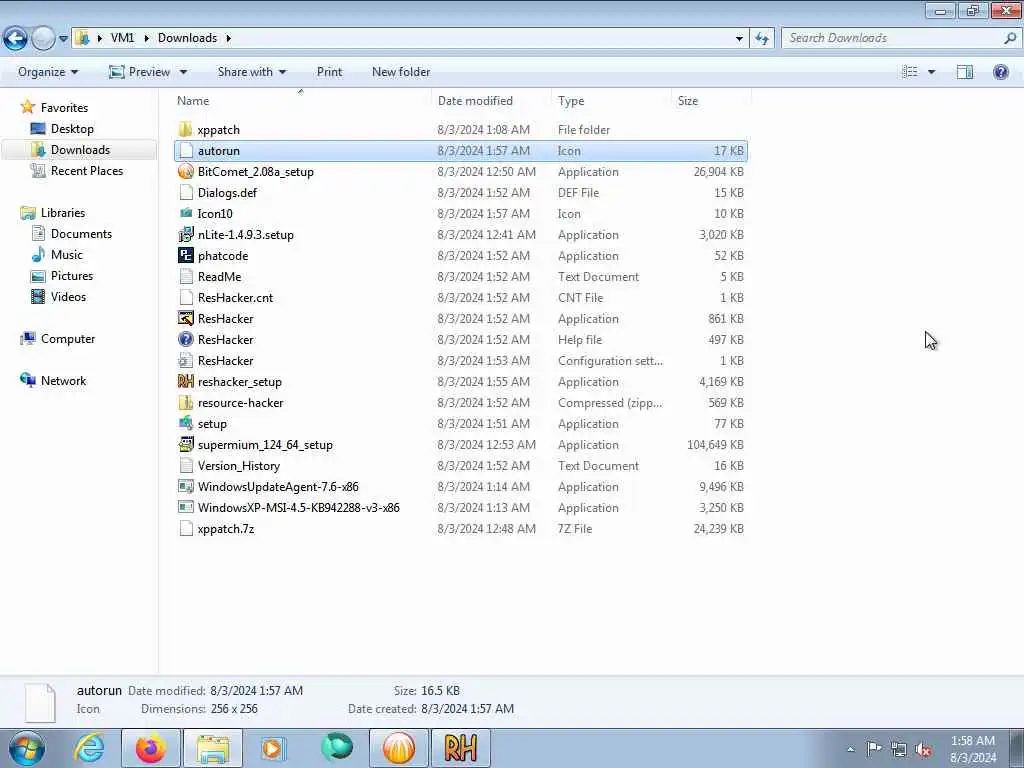The width and height of the screenshot is (1024, 768).
Task: Select the resource-hacker zipped folder icon
Action: pyautogui.click(x=185, y=403)
